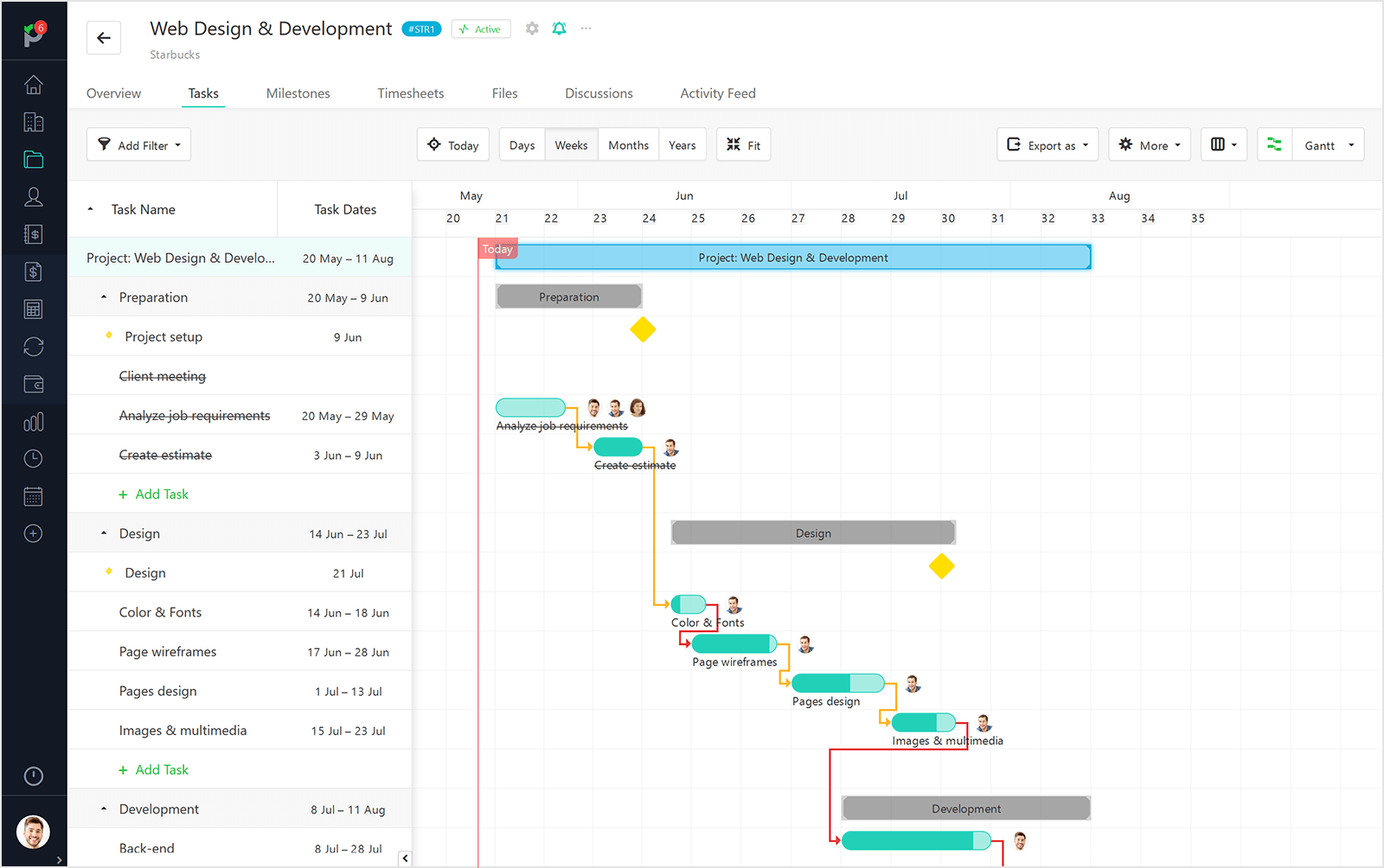Select the Years timeline scale
Image resolution: width=1384 pixels, height=868 pixels.
pos(682,145)
